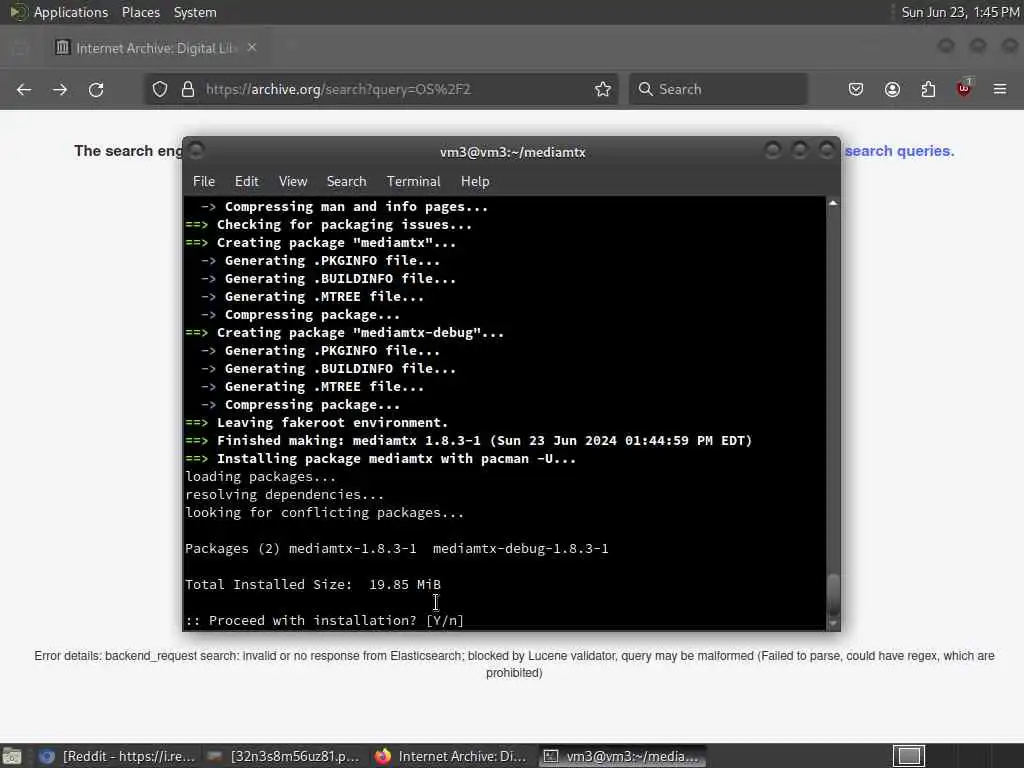The width and height of the screenshot is (1024, 768).
Task: Open the Firefox account icon
Action: (x=892, y=89)
